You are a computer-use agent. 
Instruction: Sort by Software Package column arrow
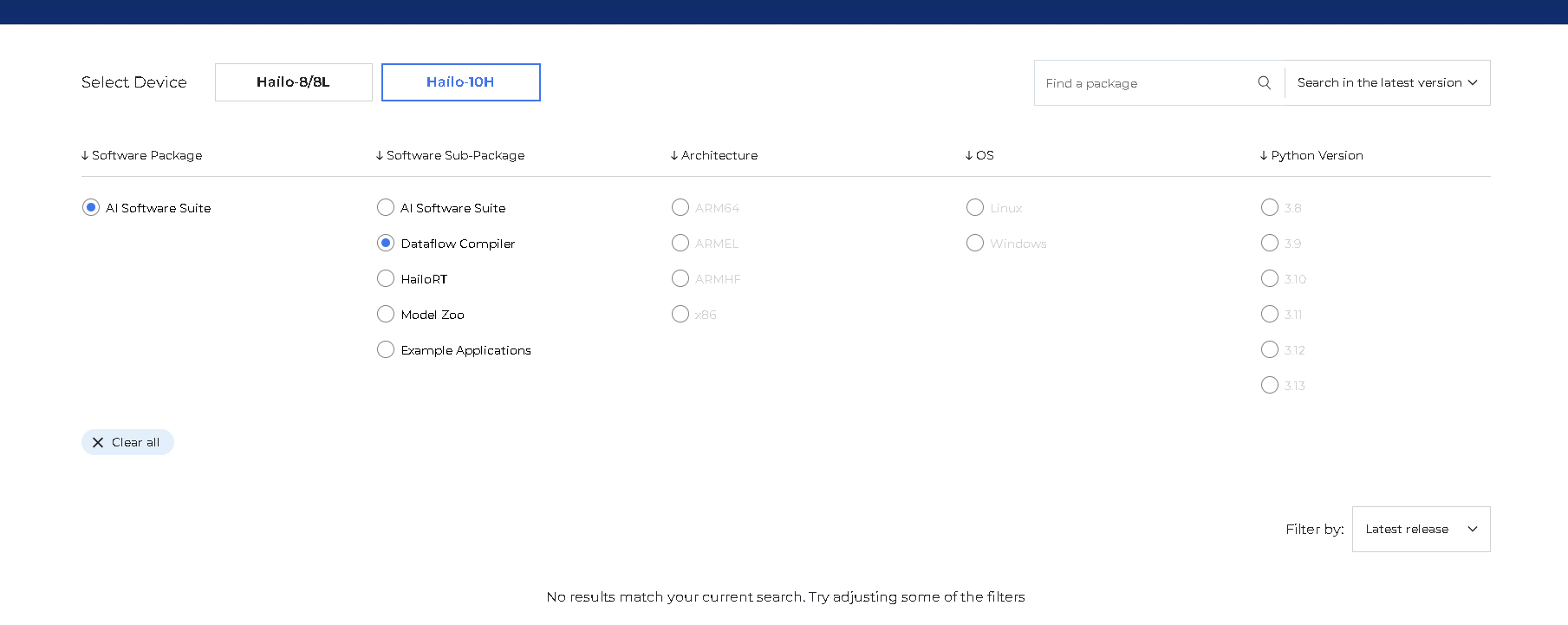click(x=85, y=156)
